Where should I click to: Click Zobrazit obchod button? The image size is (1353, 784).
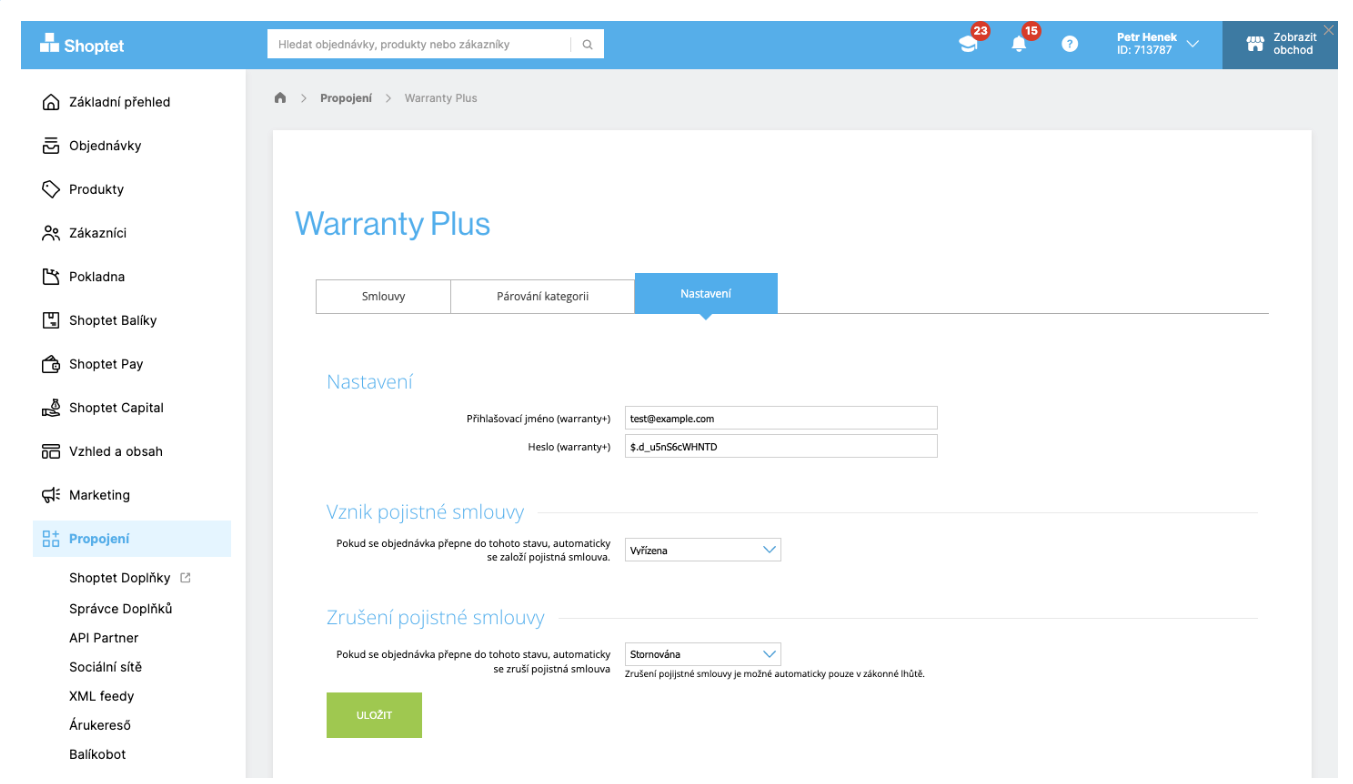[1280, 44]
